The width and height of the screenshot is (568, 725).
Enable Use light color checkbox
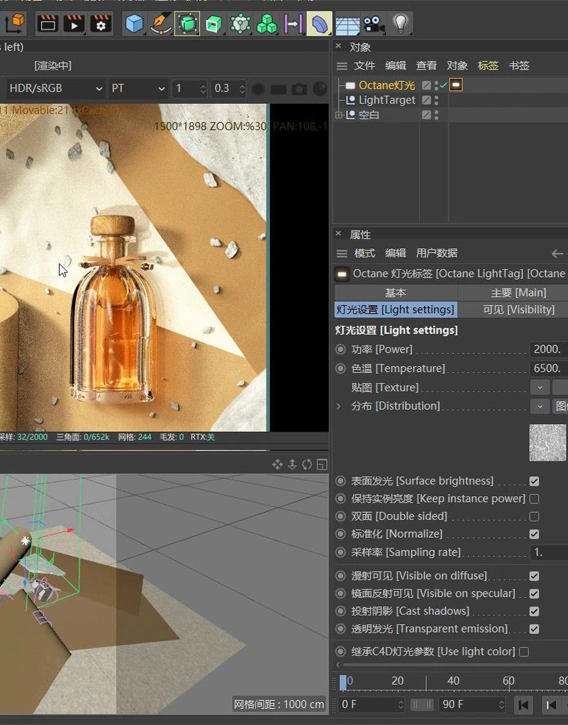coord(524,652)
